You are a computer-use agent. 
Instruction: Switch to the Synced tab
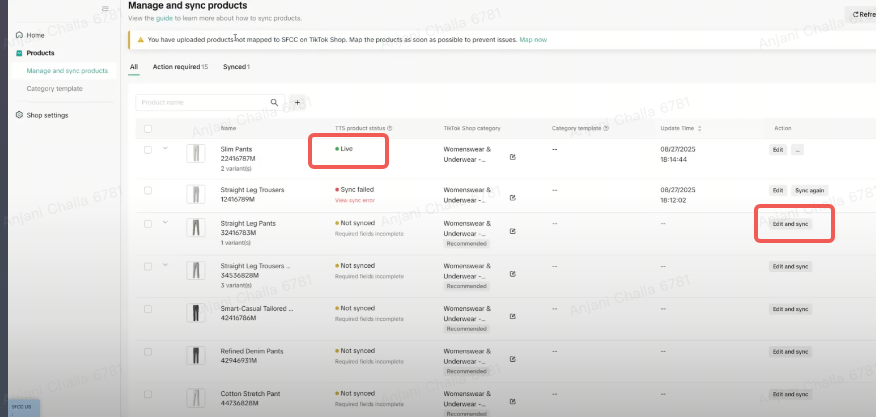point(234,66)
